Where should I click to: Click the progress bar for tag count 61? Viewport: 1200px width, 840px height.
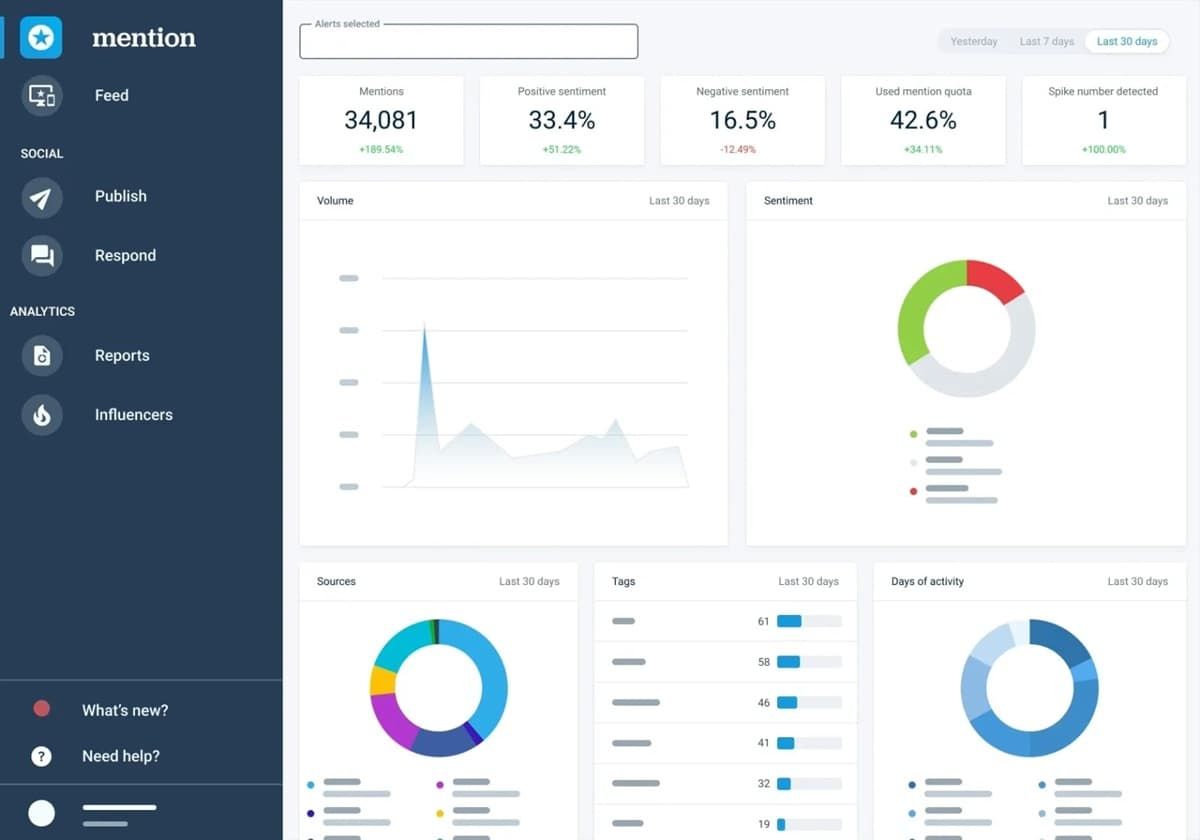coord(808,621)
